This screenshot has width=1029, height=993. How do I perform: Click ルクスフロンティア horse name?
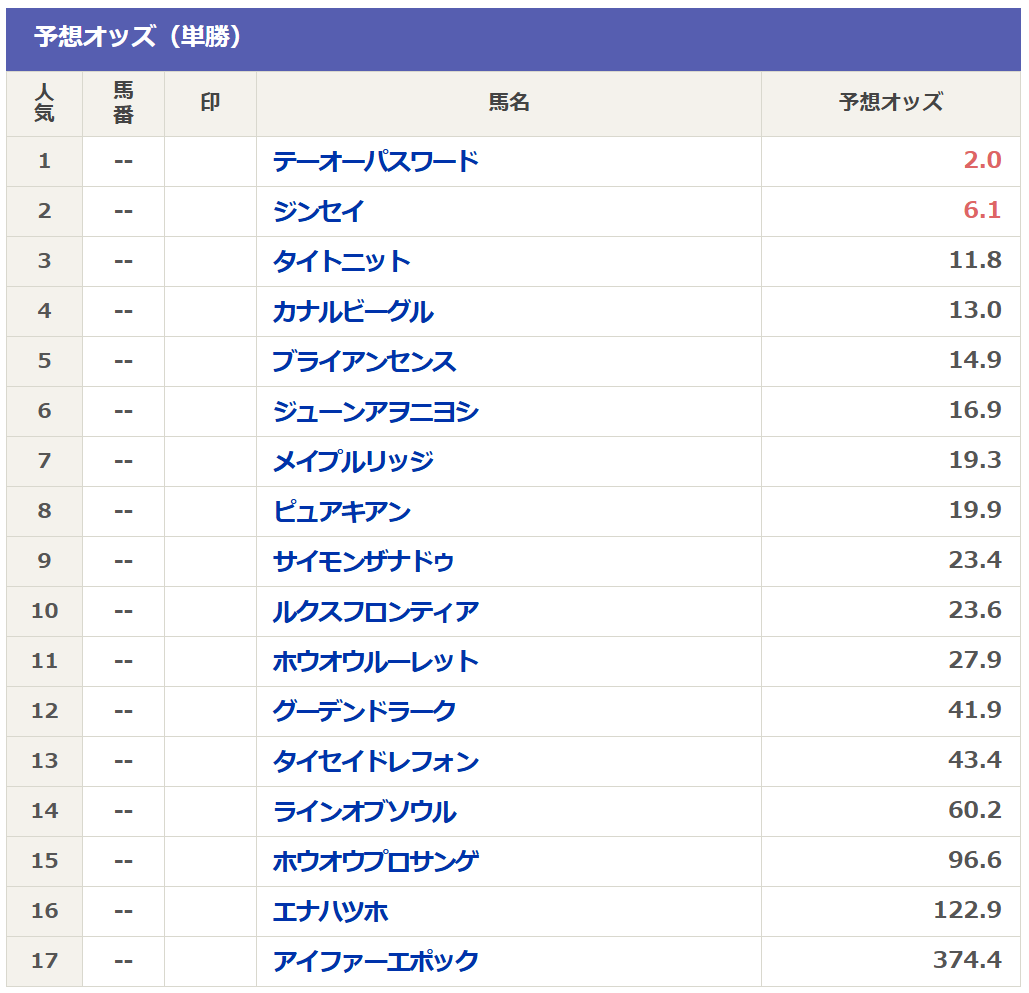375,612
